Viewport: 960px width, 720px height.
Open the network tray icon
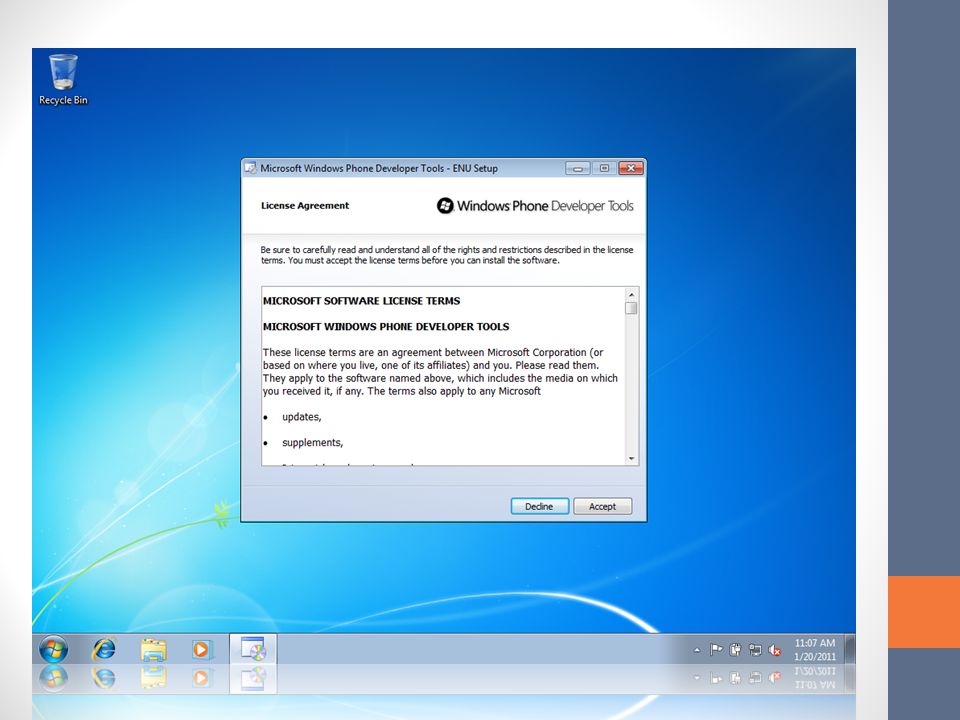click(x=755, y=650)
